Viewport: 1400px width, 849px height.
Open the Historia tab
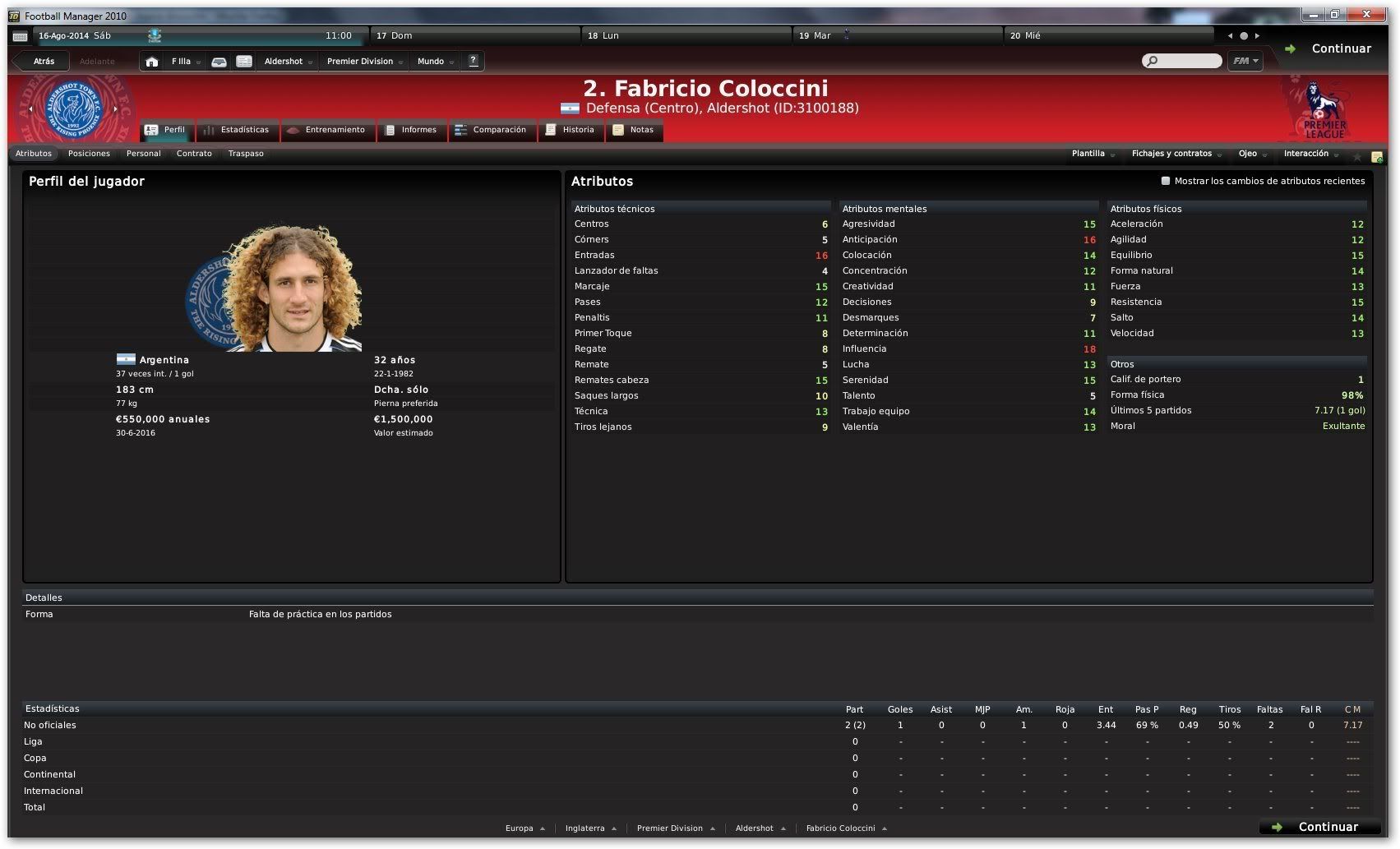tap(571, 130)
